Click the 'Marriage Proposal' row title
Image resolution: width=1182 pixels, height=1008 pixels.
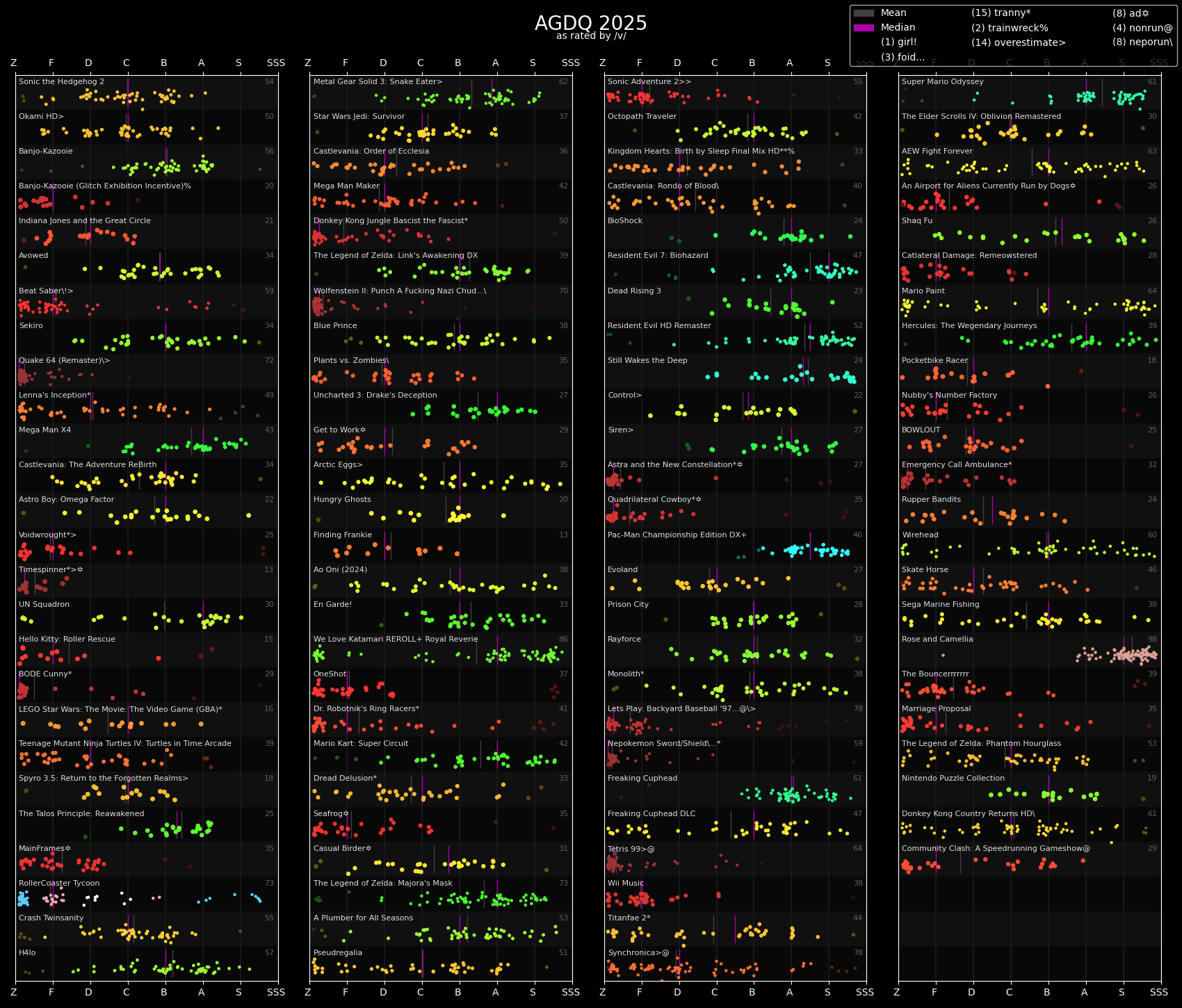click(x=937, y=709)
